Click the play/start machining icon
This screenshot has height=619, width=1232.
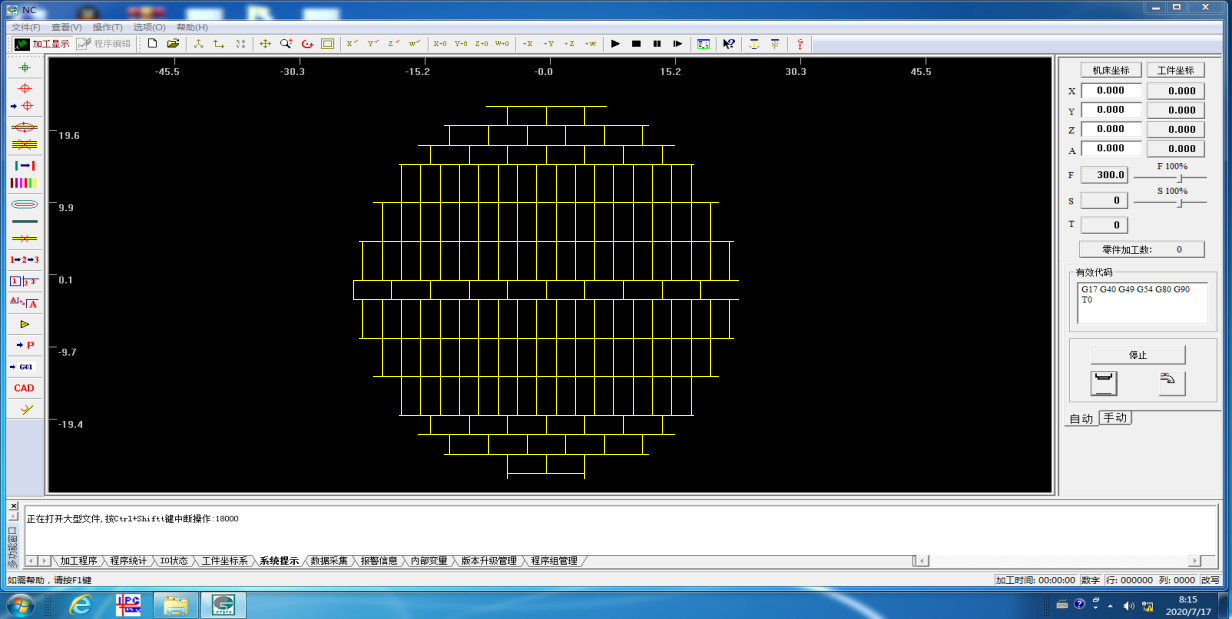pyautogui.click(x=616, y=44)
